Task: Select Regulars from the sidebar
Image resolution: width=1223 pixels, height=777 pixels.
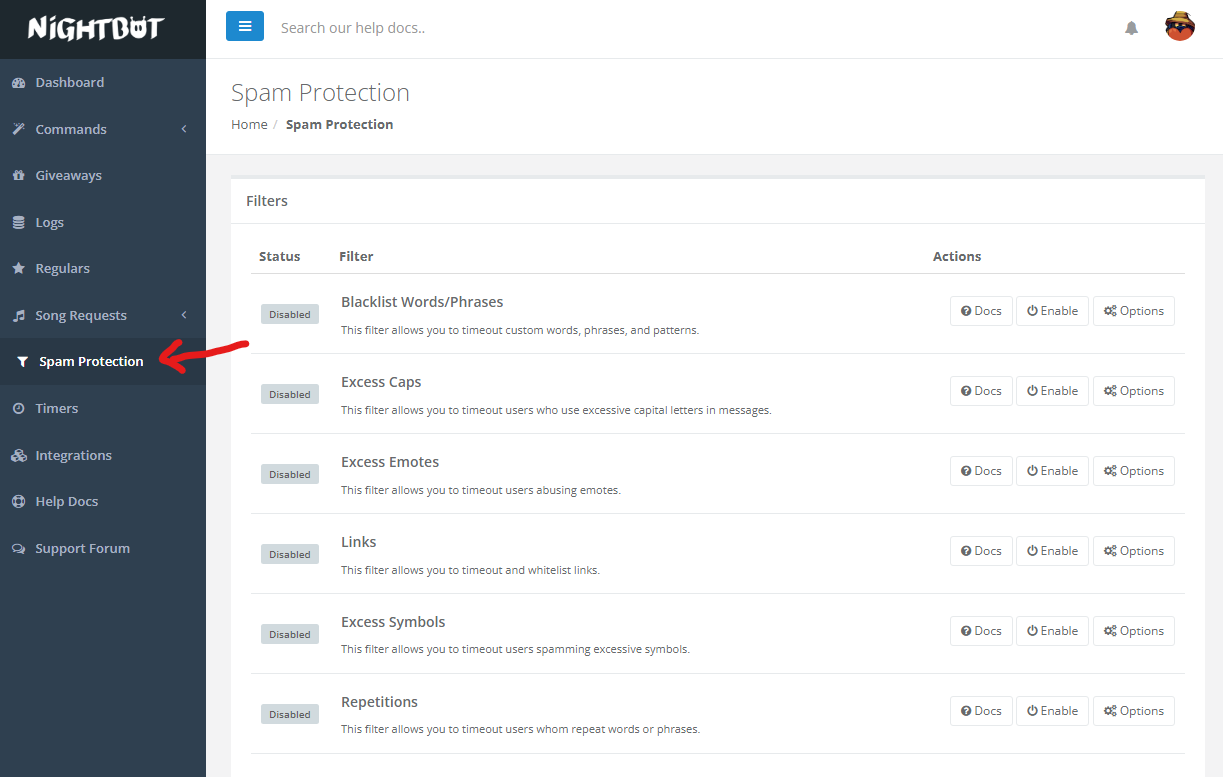Action: point(103,269)
